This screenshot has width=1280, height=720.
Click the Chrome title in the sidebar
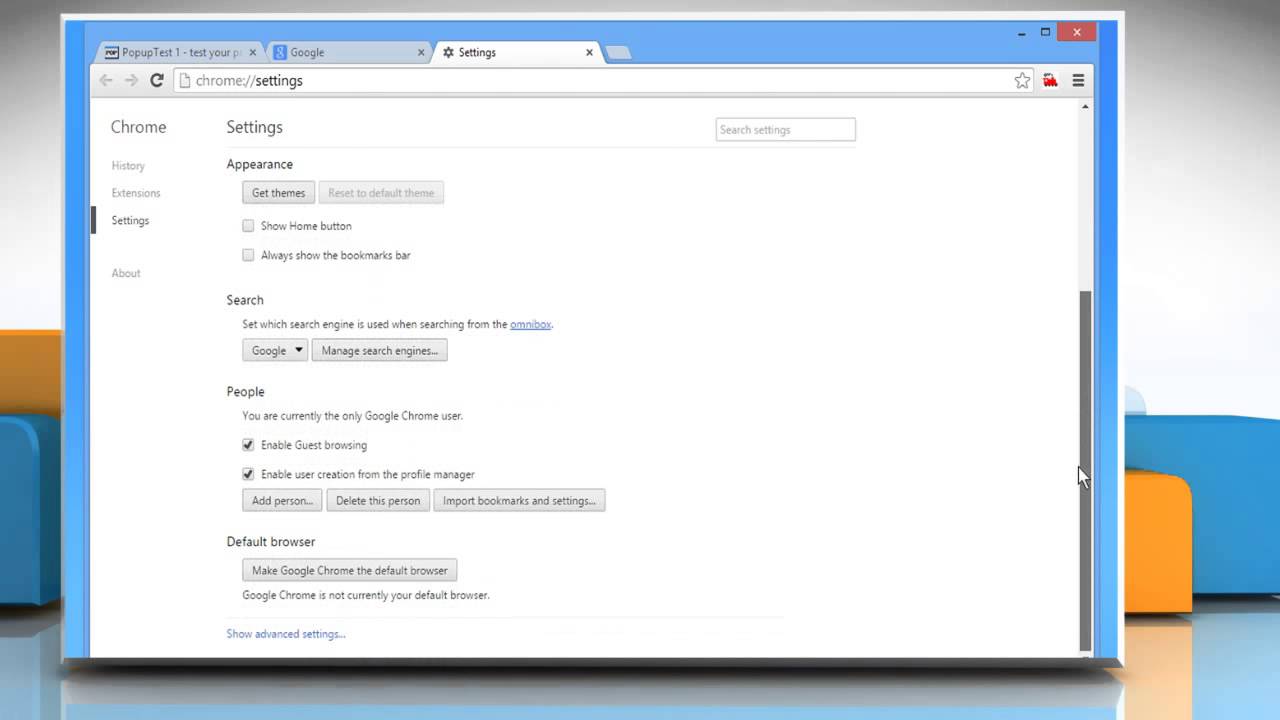(138, 127)
